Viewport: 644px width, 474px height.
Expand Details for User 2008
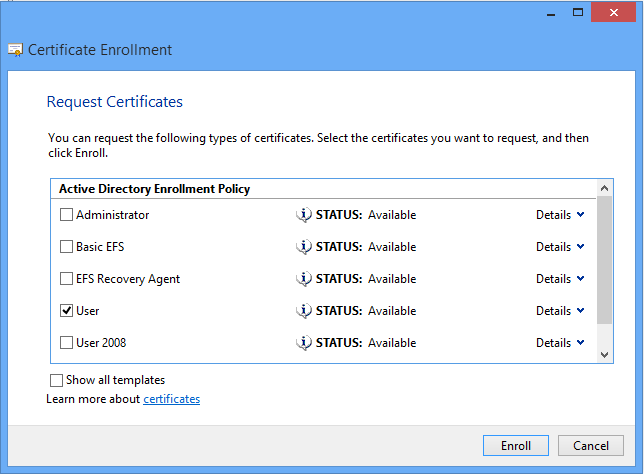coord(560,343)
